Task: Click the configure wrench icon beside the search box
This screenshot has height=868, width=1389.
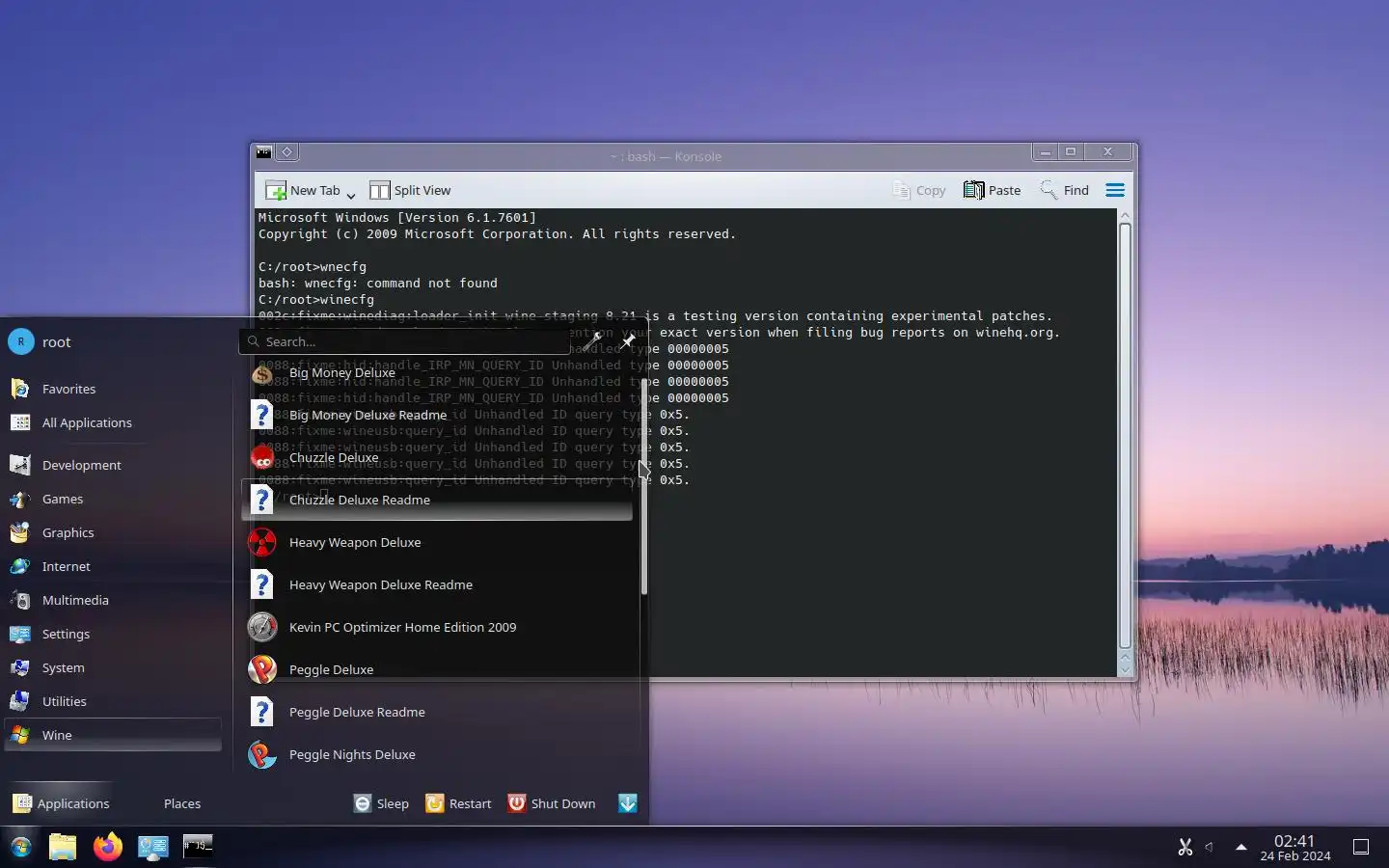Action: tap(592, 341)
